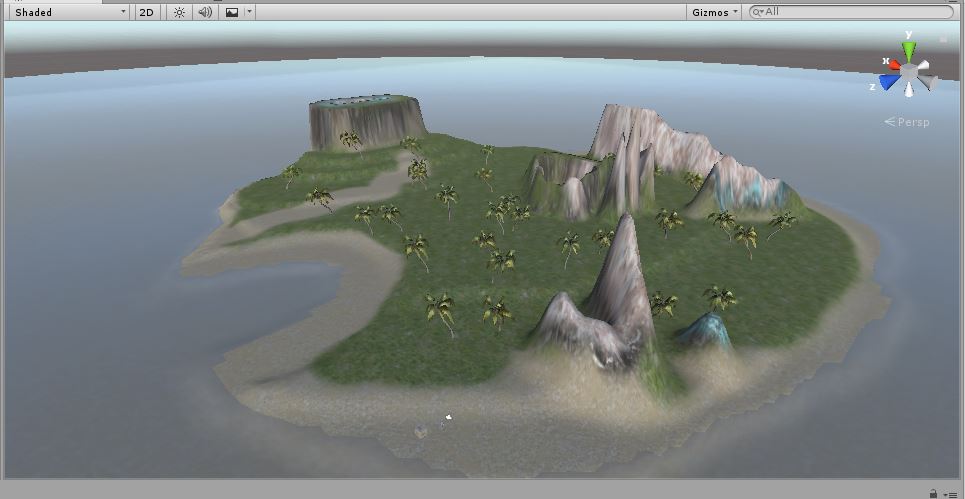Click the scene search field
Image resolution: width=965 pixels, height=499 pixels.
(x=851, y=12)
